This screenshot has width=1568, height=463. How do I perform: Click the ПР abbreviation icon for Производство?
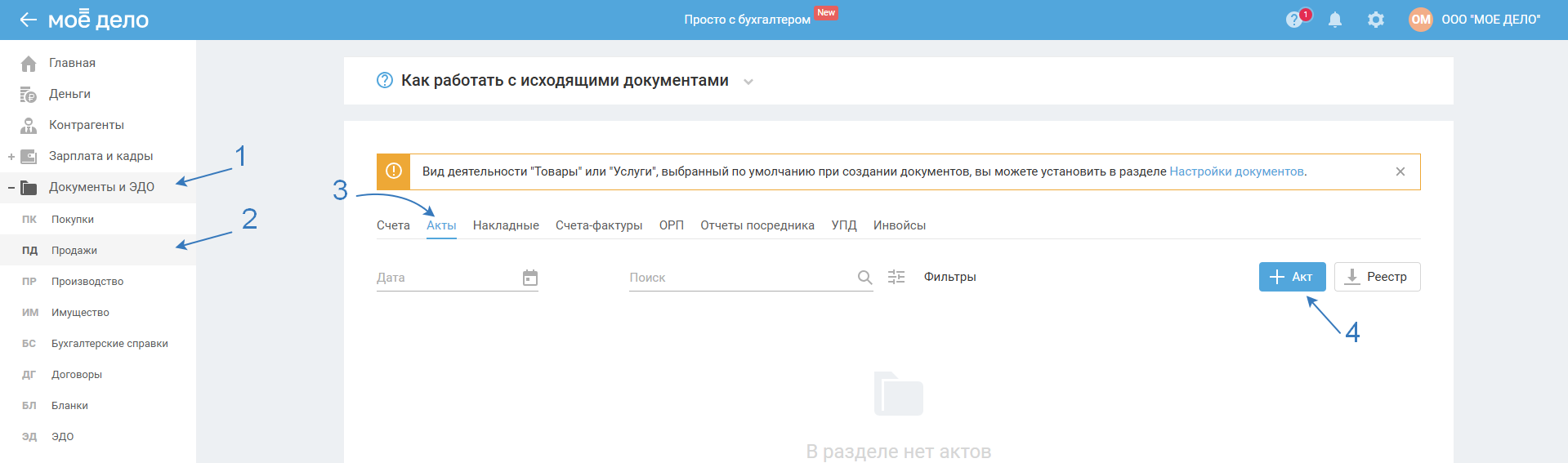29,282
